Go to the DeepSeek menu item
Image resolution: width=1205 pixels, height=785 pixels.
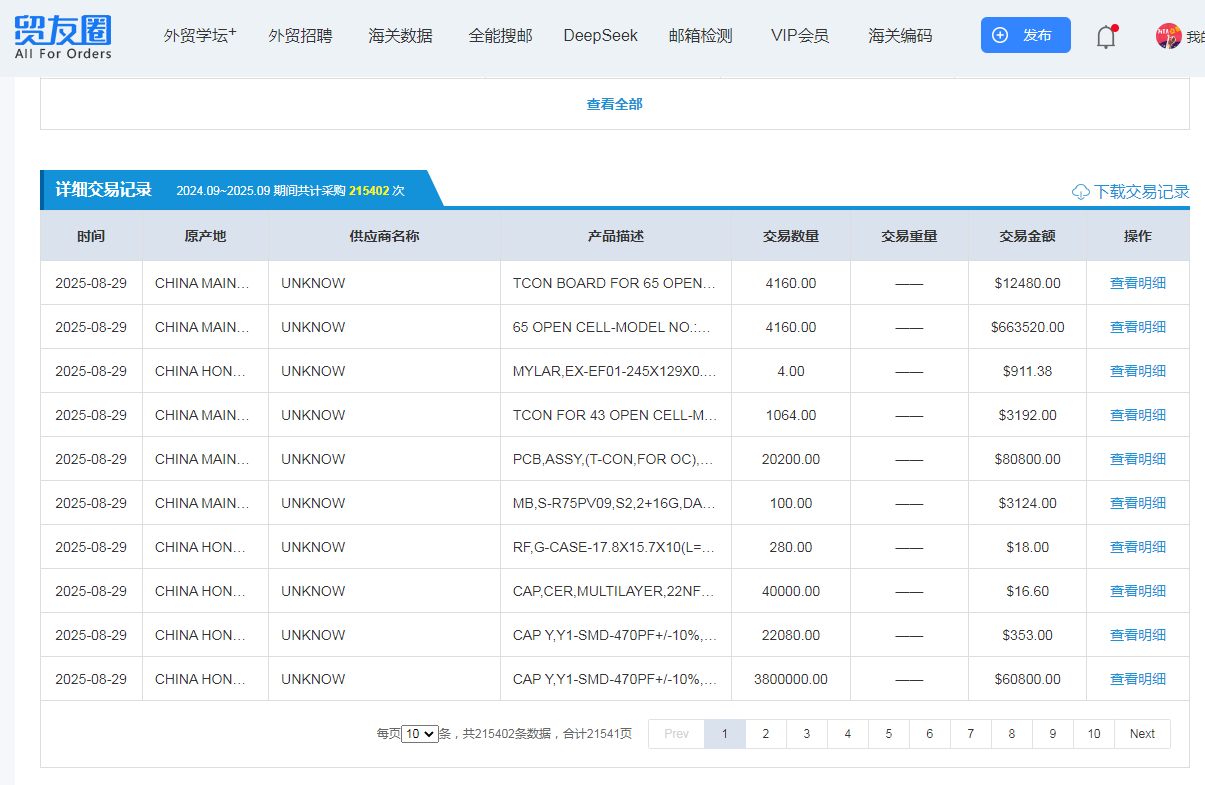tap(600, 36)
